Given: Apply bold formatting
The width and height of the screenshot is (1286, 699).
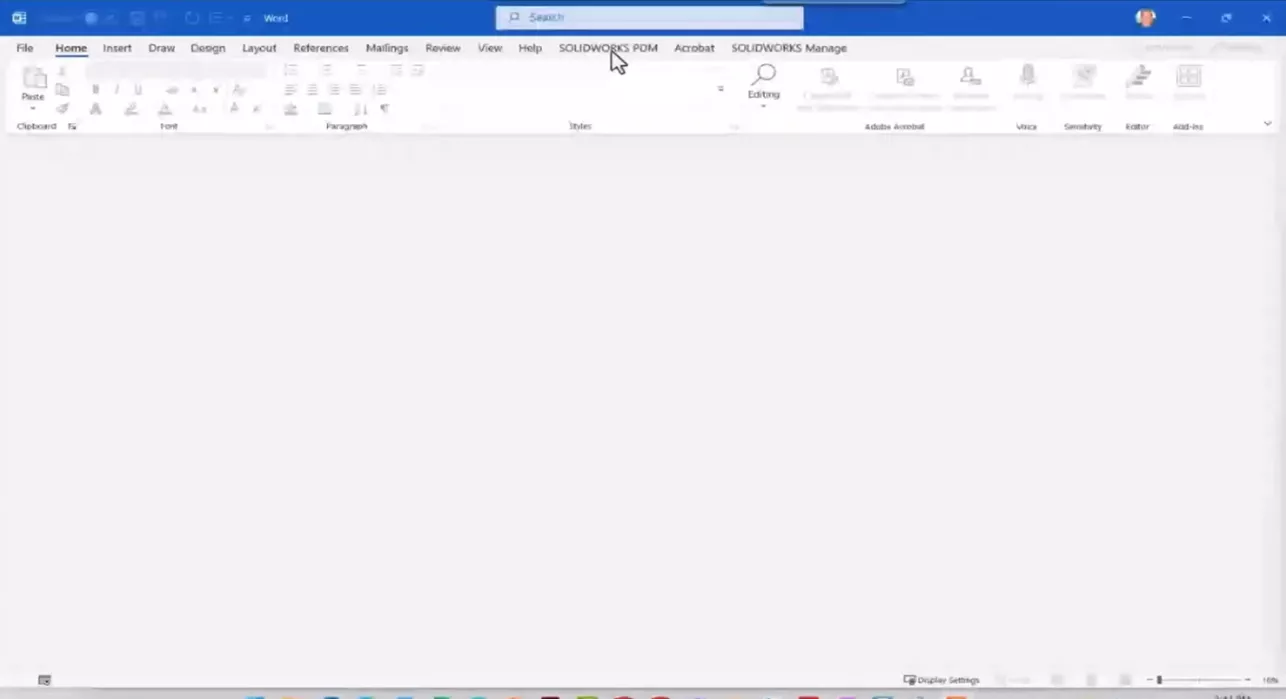Looking at the screenshot, I should 95,89.
